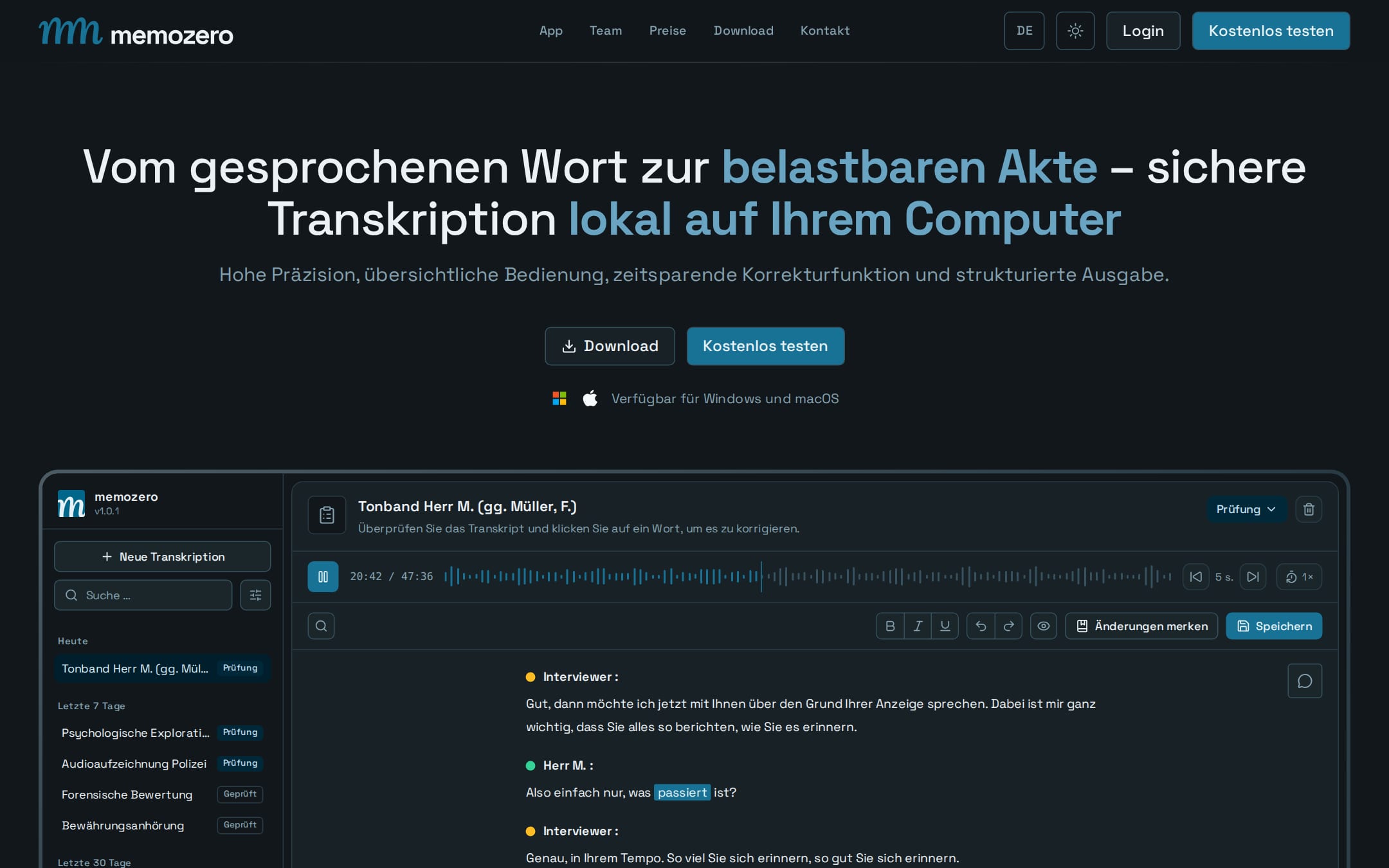Open comments with speech bubble icon
Screen dimensions: 1389x868
pyautogui.click(x=1305, y=681)
